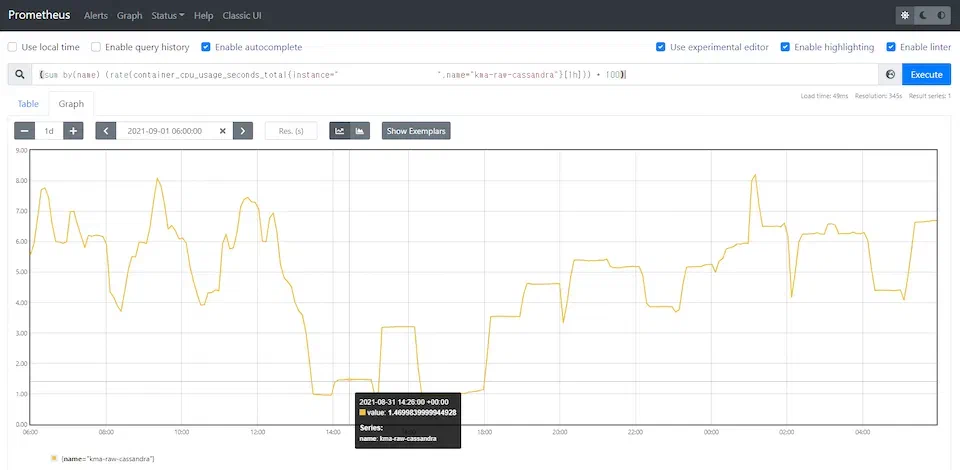Click the Resolution: 345s text
This screenshot has height=470, width=960.
coord(879,96)
